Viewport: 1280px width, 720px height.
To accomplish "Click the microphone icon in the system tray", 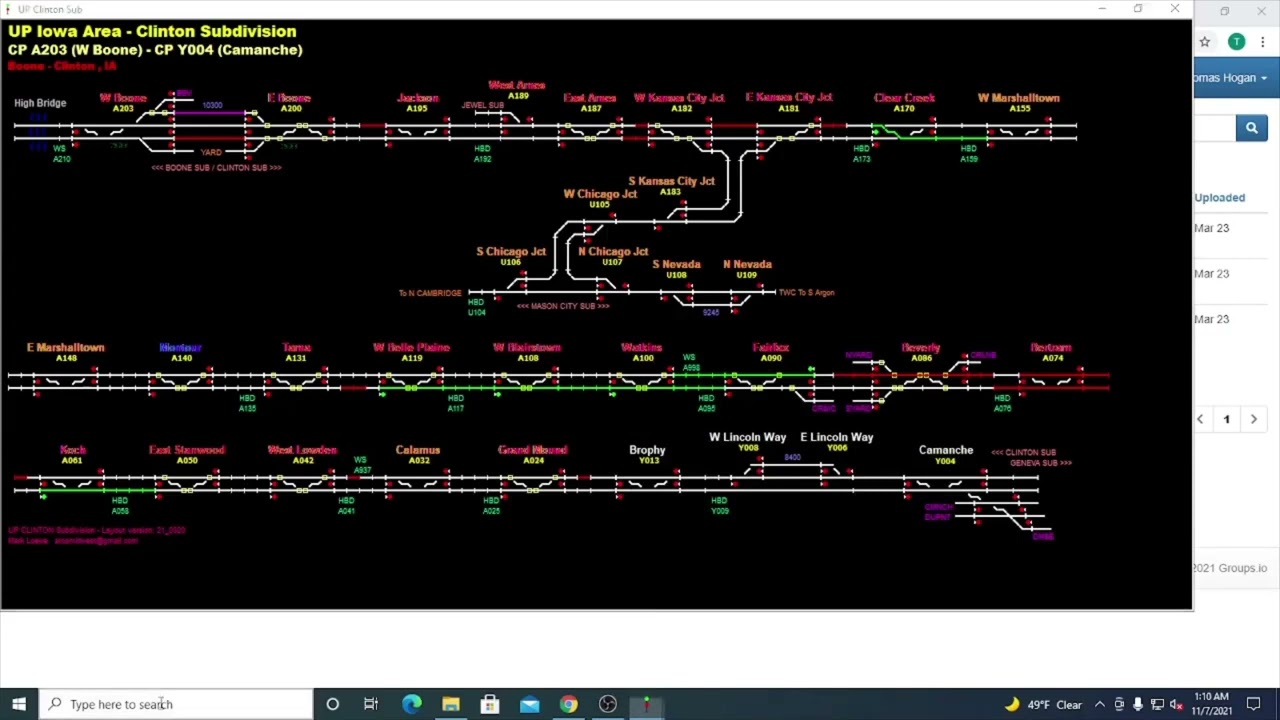I will coord(1138,704).
